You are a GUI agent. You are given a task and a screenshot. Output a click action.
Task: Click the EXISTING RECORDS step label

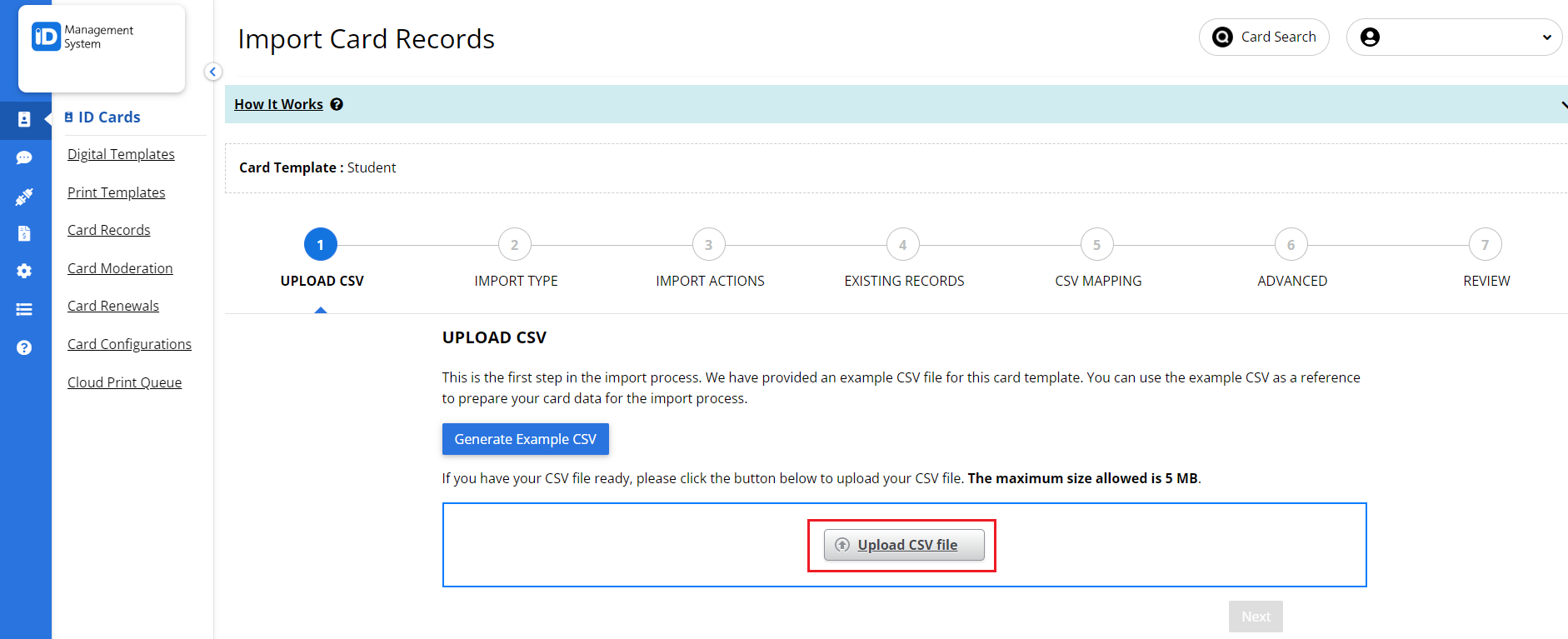pyautogui.click(x=904, y=281)
